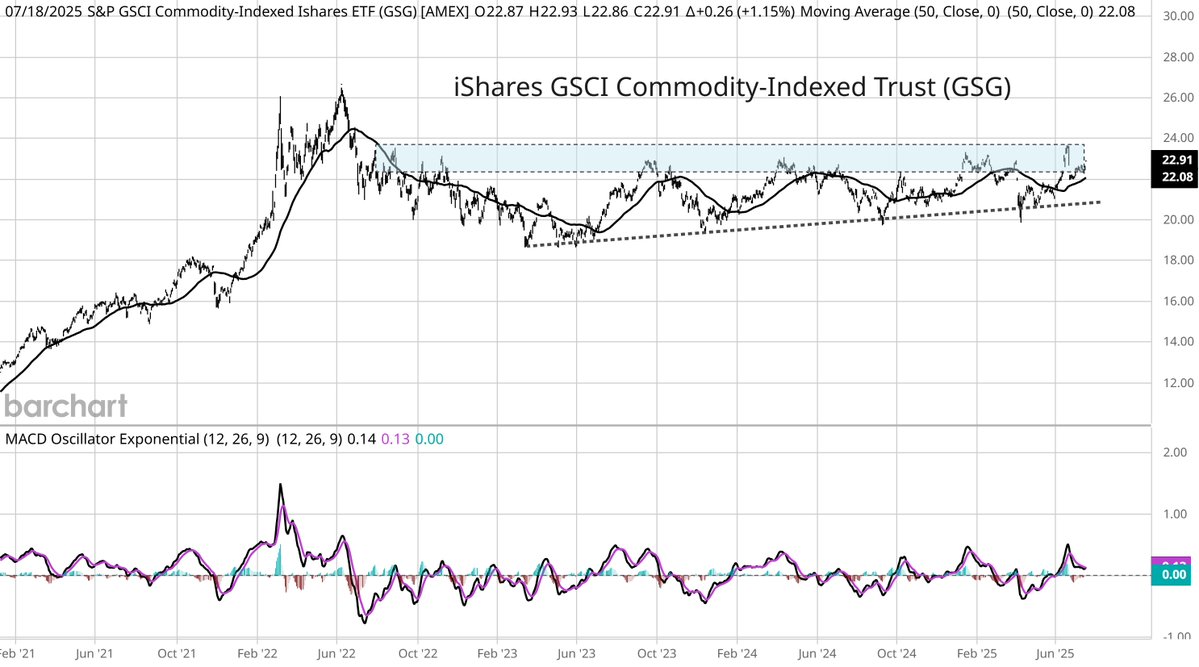The width and height of the screenshot is (1199, 667).
Task: Click the 'Jun '25' date axis label
Action: 1055,654
